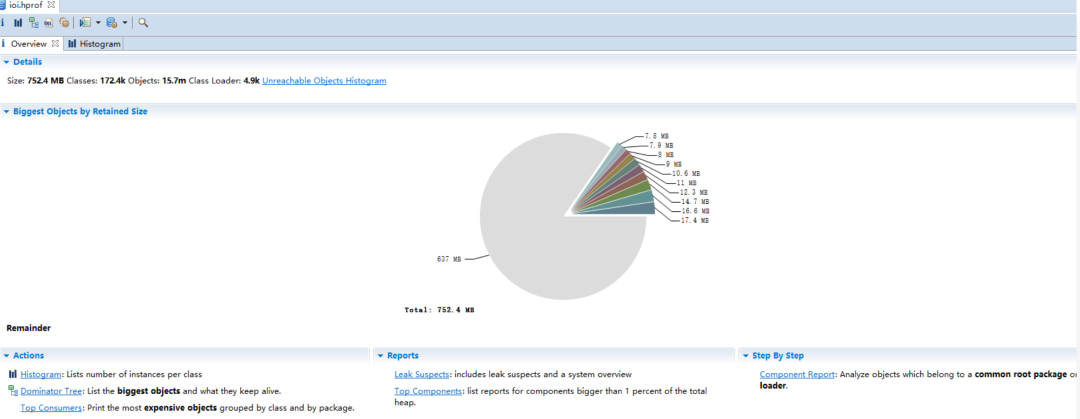Open the Component Report link
Screen dimensions: 1080x419
point(798,374)
